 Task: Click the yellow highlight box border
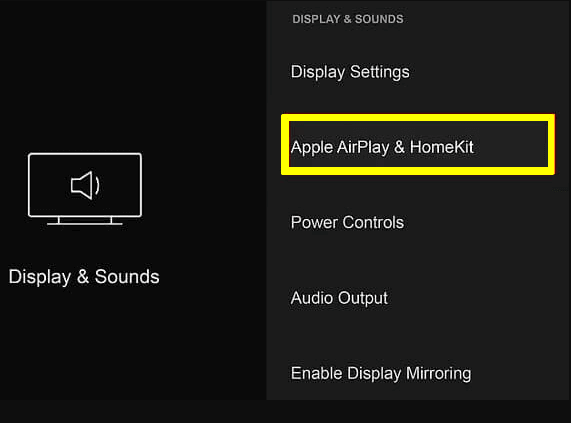click(418, 118)
